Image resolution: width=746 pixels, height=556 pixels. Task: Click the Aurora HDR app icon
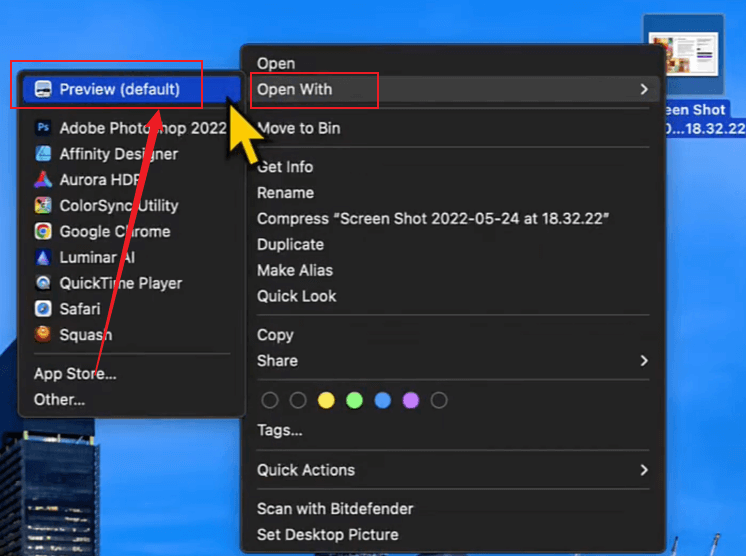click(x=43, y=179)
